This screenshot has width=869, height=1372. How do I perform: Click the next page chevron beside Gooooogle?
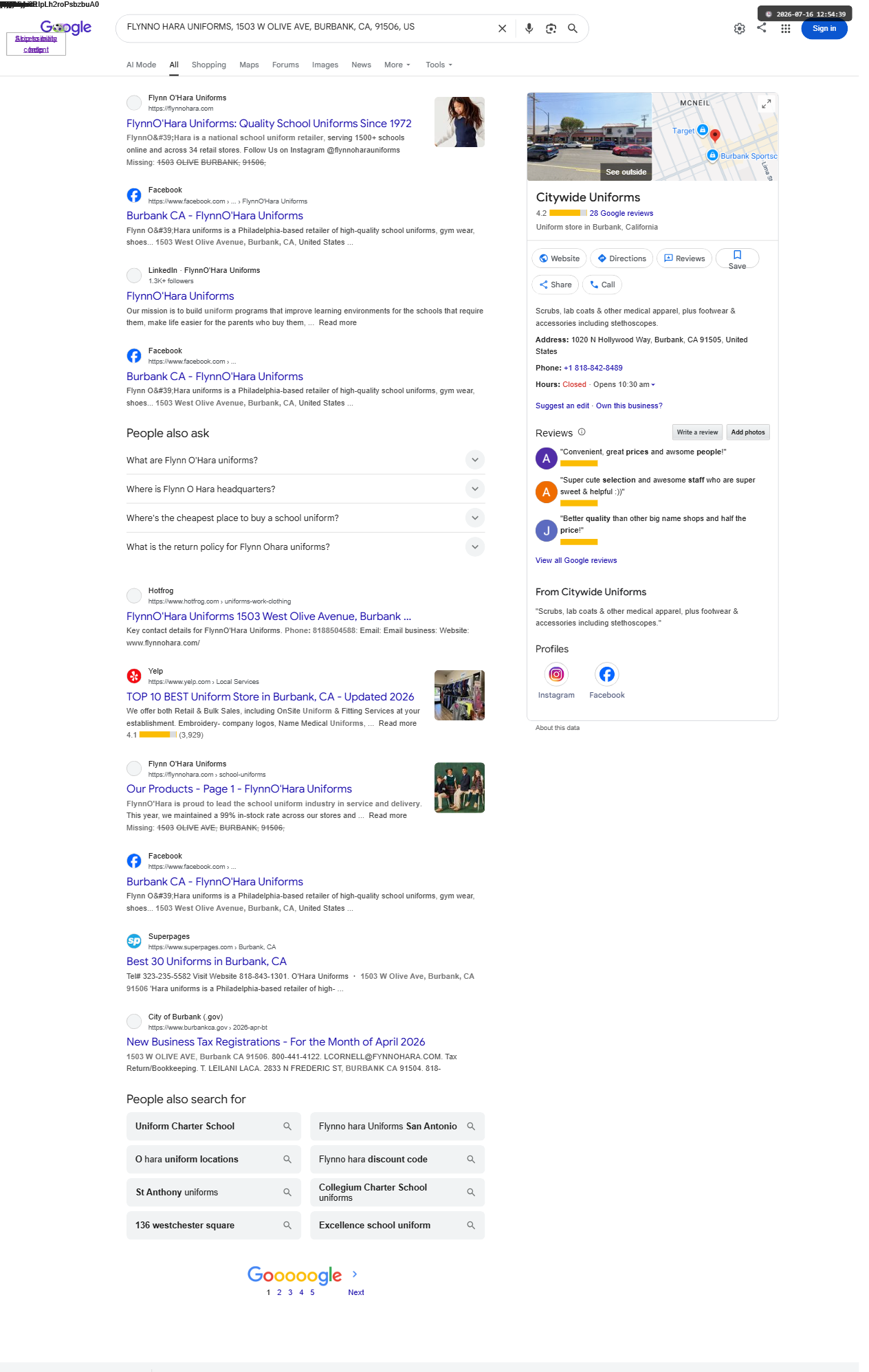click(x=355, y=1274)
